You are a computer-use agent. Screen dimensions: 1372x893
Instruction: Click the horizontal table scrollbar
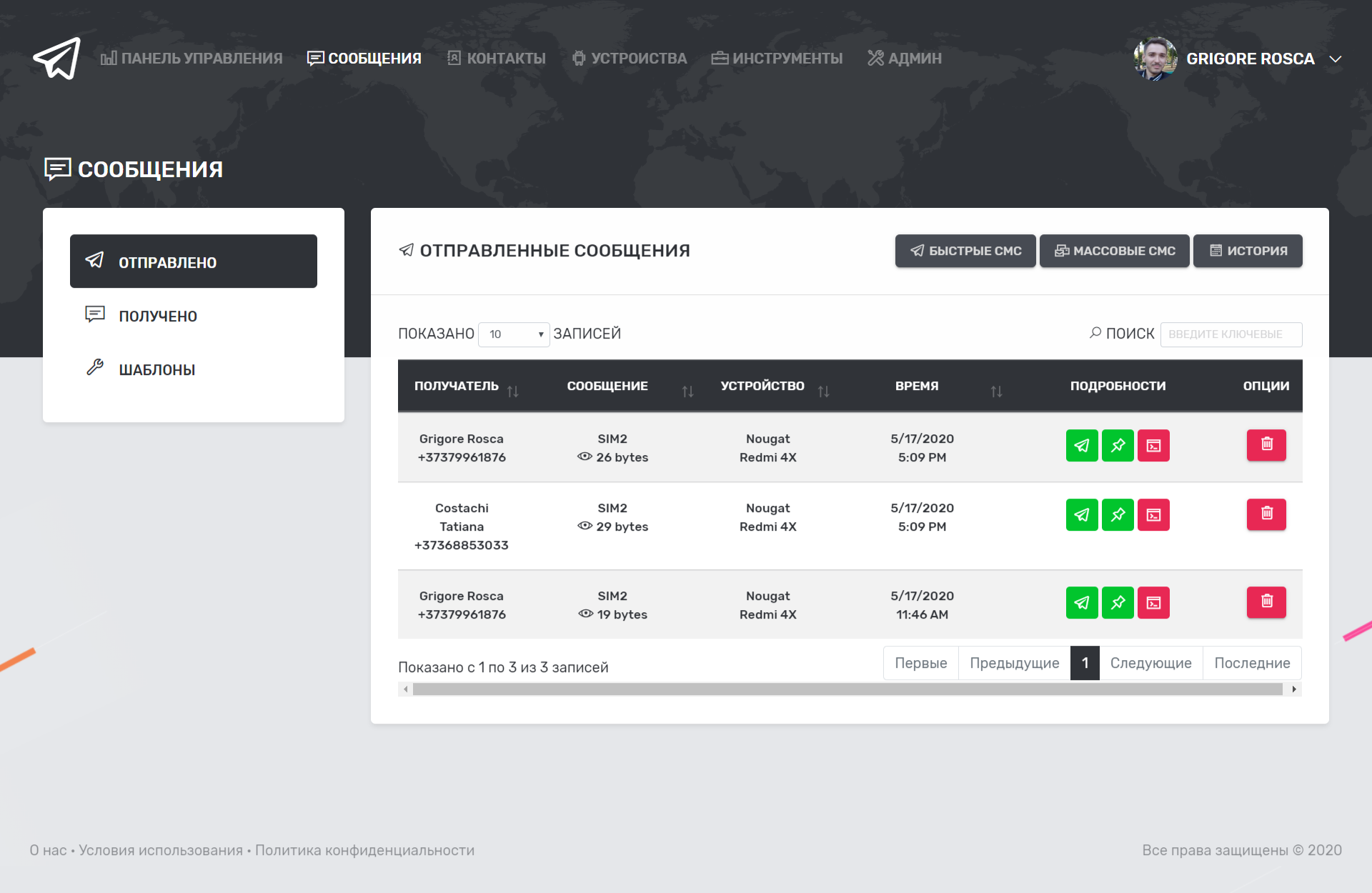847,689
